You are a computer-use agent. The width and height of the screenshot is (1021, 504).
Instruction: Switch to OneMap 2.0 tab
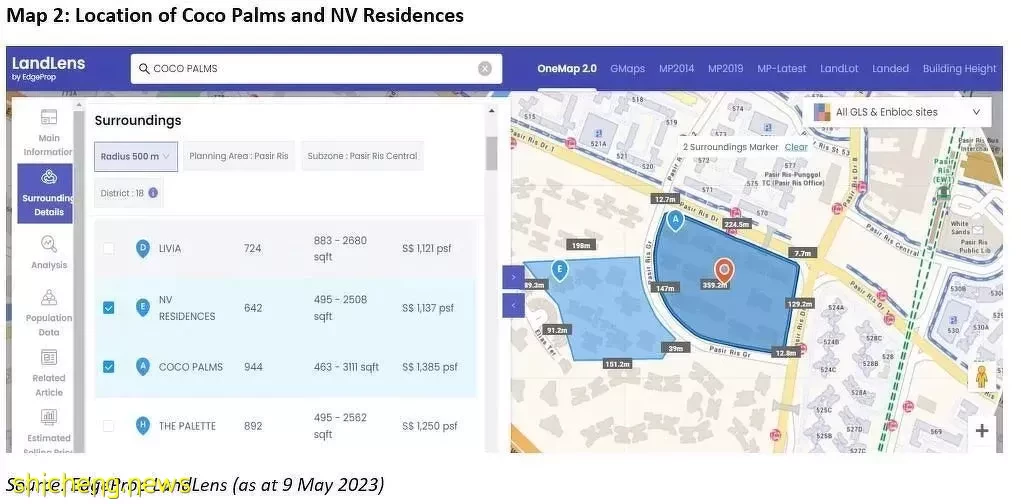[x=566, y=68]
